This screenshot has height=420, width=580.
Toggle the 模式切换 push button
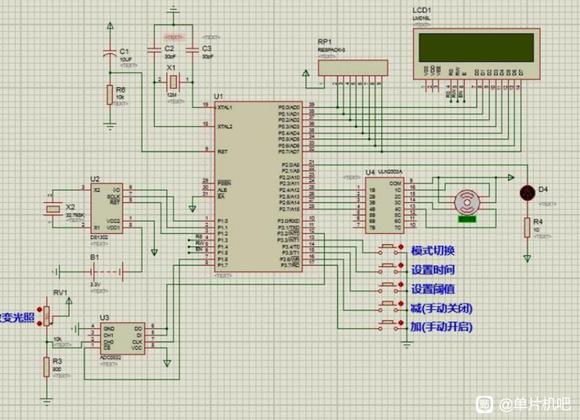pos(388,249)
